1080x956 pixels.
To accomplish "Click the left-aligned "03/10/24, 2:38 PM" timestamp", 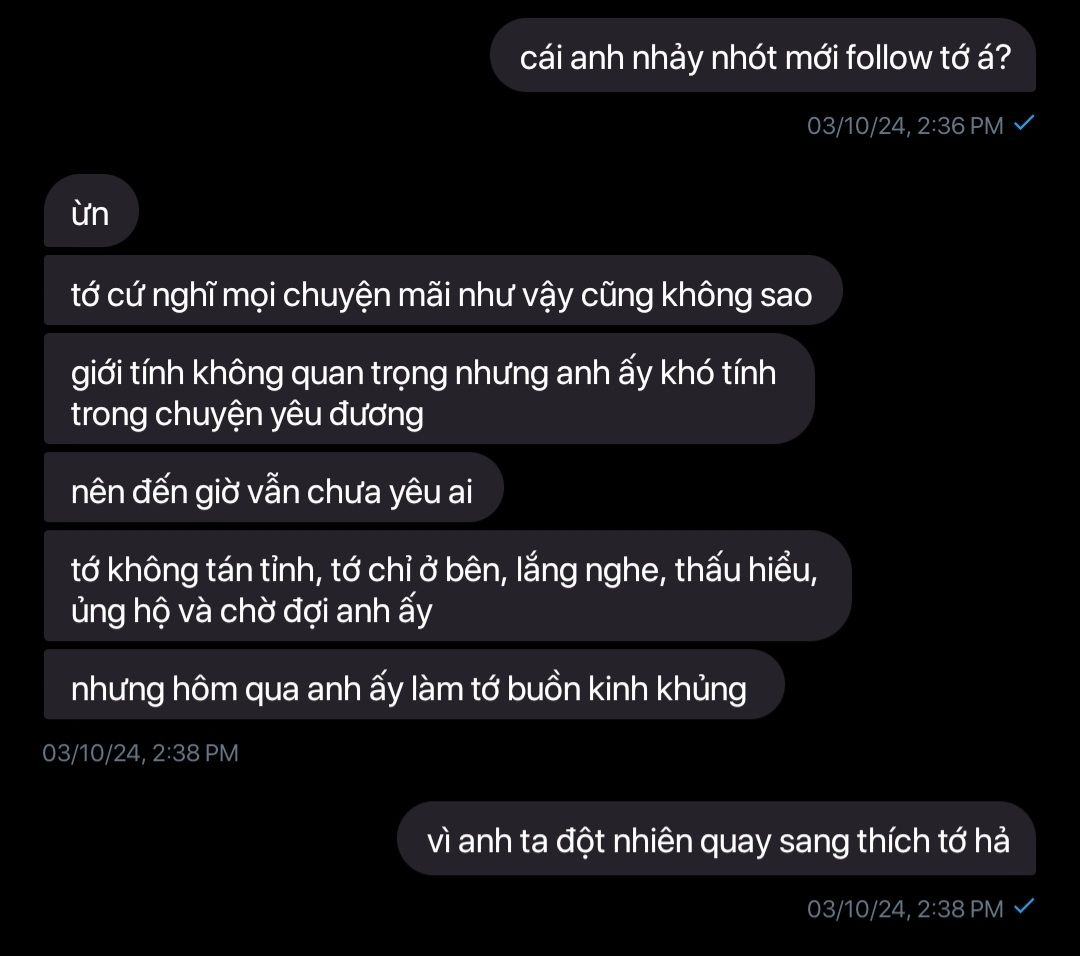I will 141,753.
